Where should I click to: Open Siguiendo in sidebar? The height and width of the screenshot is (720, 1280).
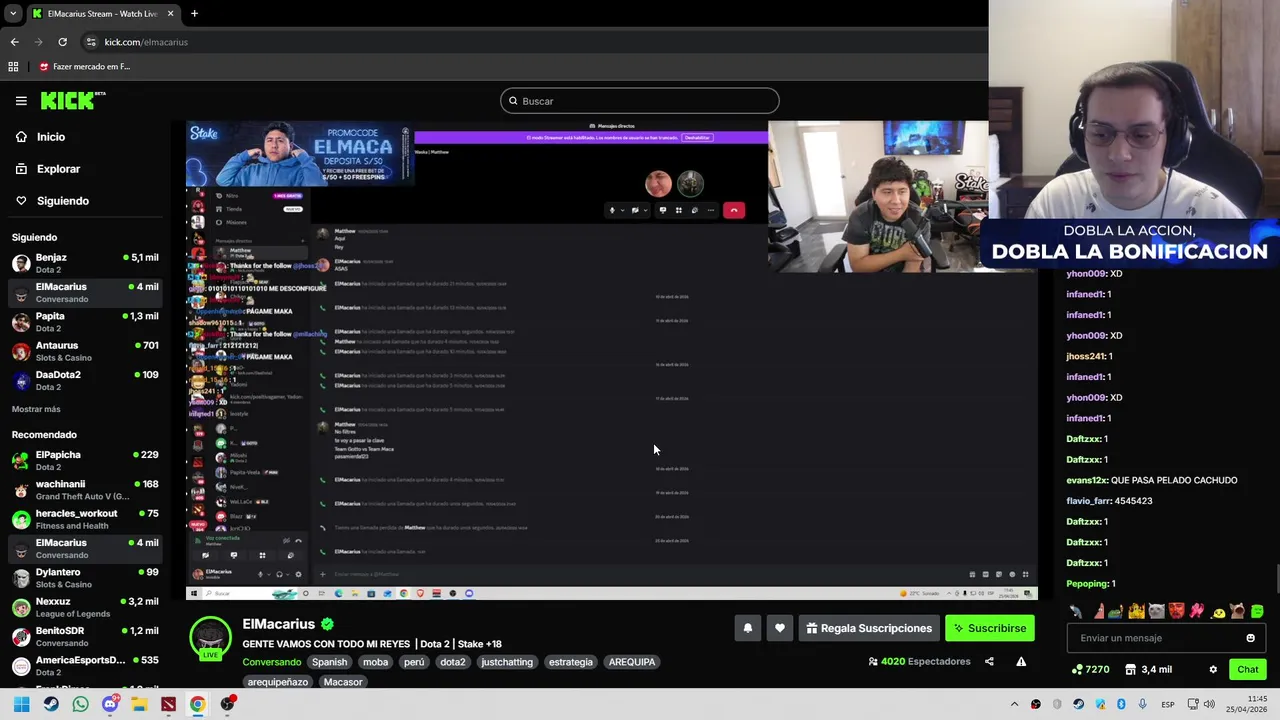click(62, 201)
